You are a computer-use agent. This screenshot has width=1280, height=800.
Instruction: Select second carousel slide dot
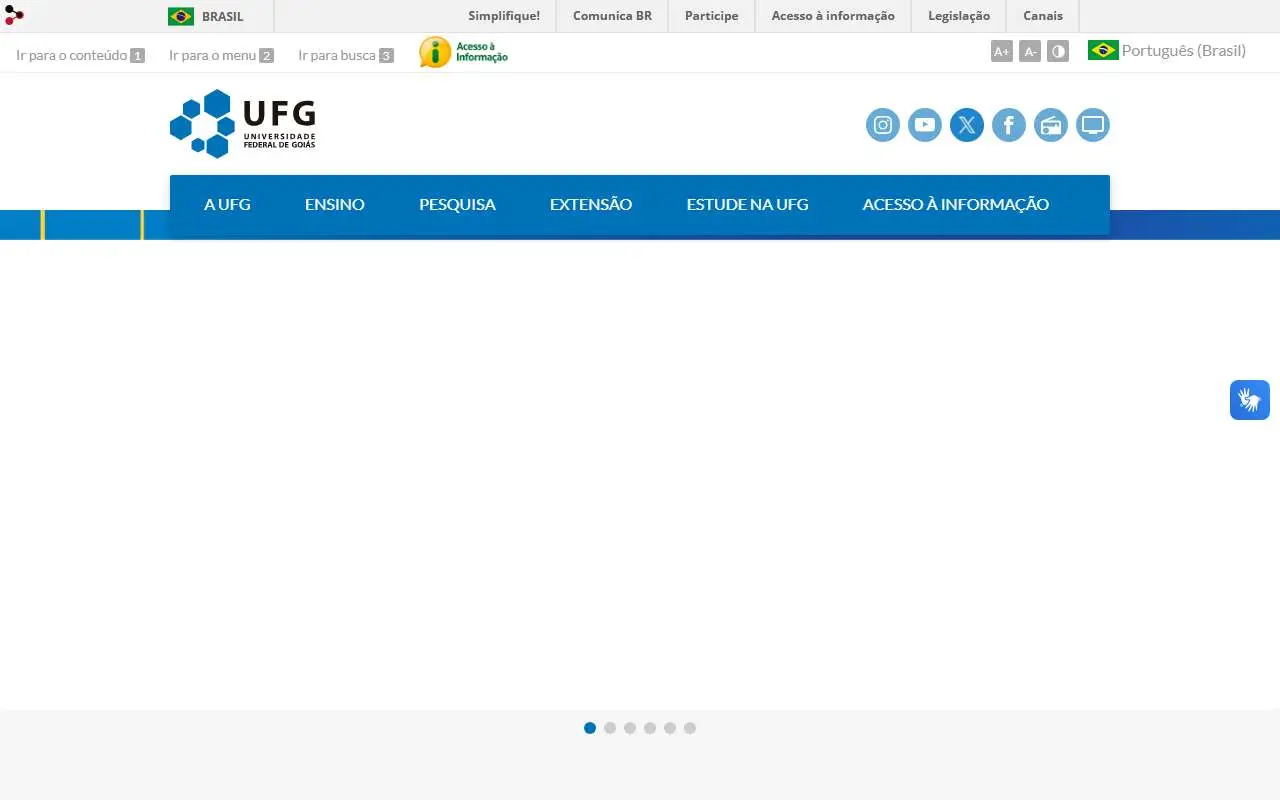[610, 728]
